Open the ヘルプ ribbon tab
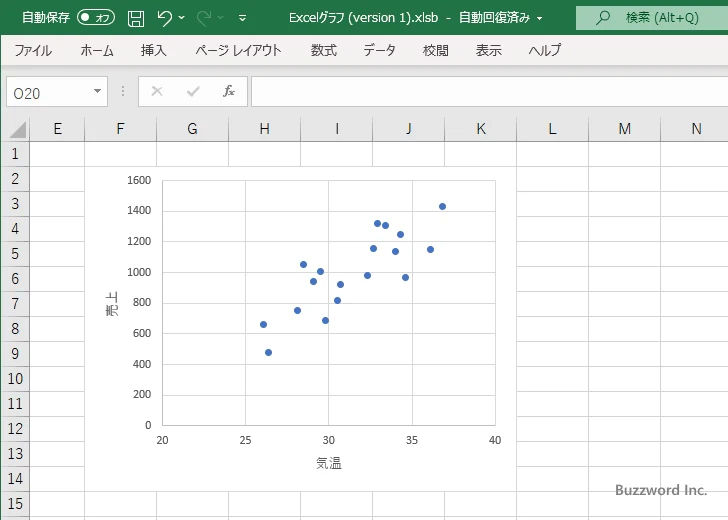Image resolution: width=728 pixels, height=520 pixels. (x=545, y=50)
